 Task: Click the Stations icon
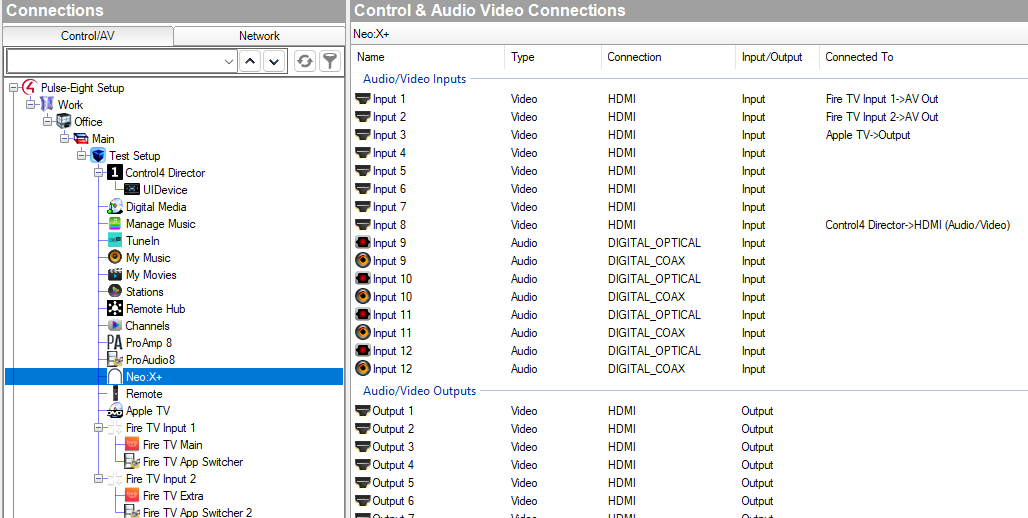[115, 292]
